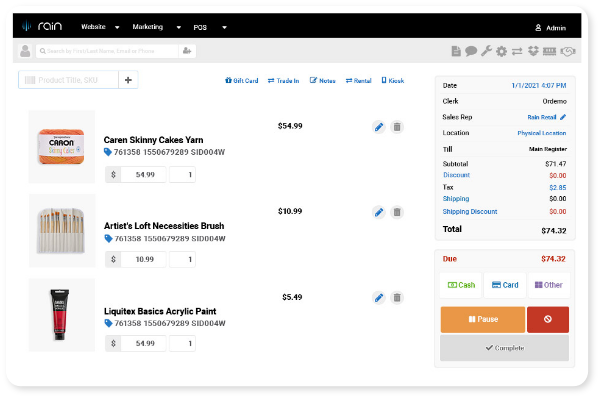This screenshot has width=601, height=399.
Task: Edit the Caren Skinny Cakes Yarn line
Action: 379,127
